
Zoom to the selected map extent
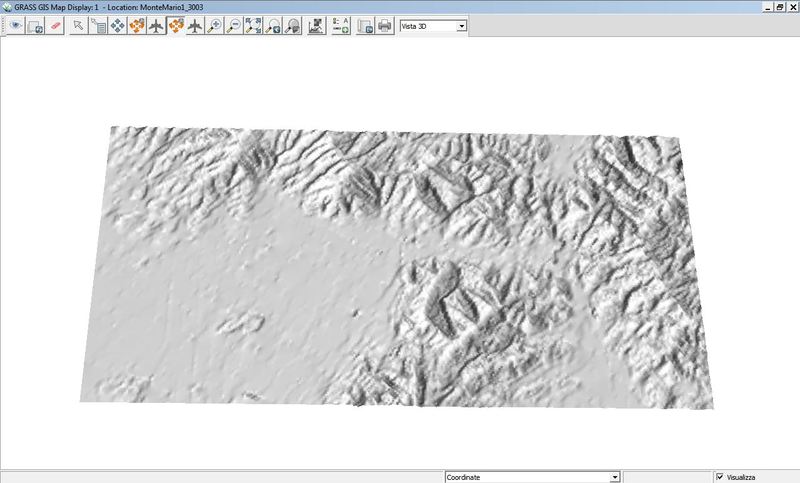(x=252, y=26)
